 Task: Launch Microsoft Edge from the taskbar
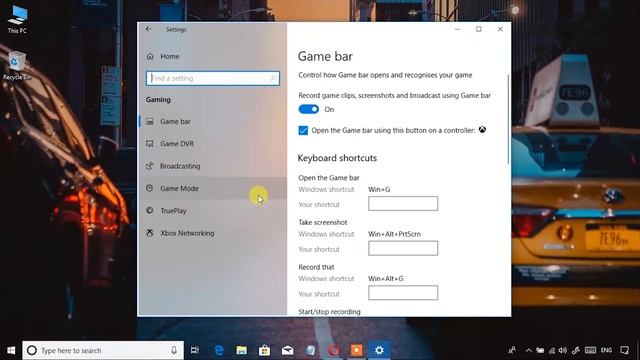coord(219,350)
